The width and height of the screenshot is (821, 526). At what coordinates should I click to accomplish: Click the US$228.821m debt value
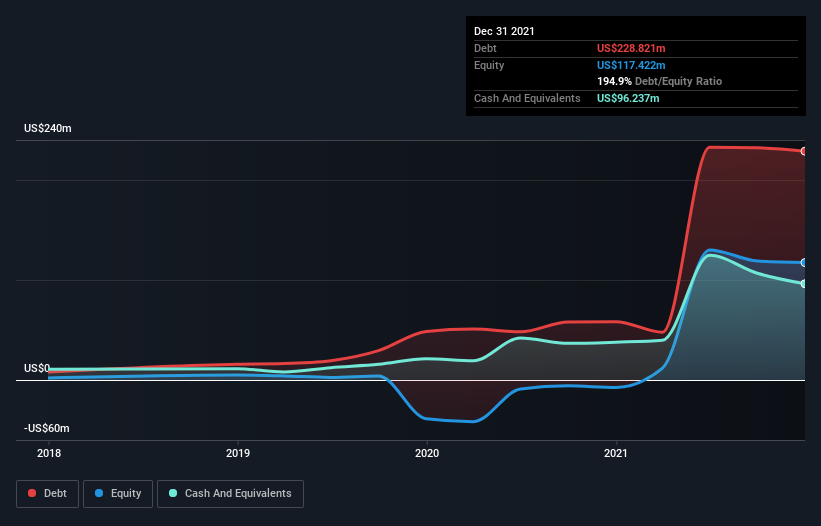point(631,48)
